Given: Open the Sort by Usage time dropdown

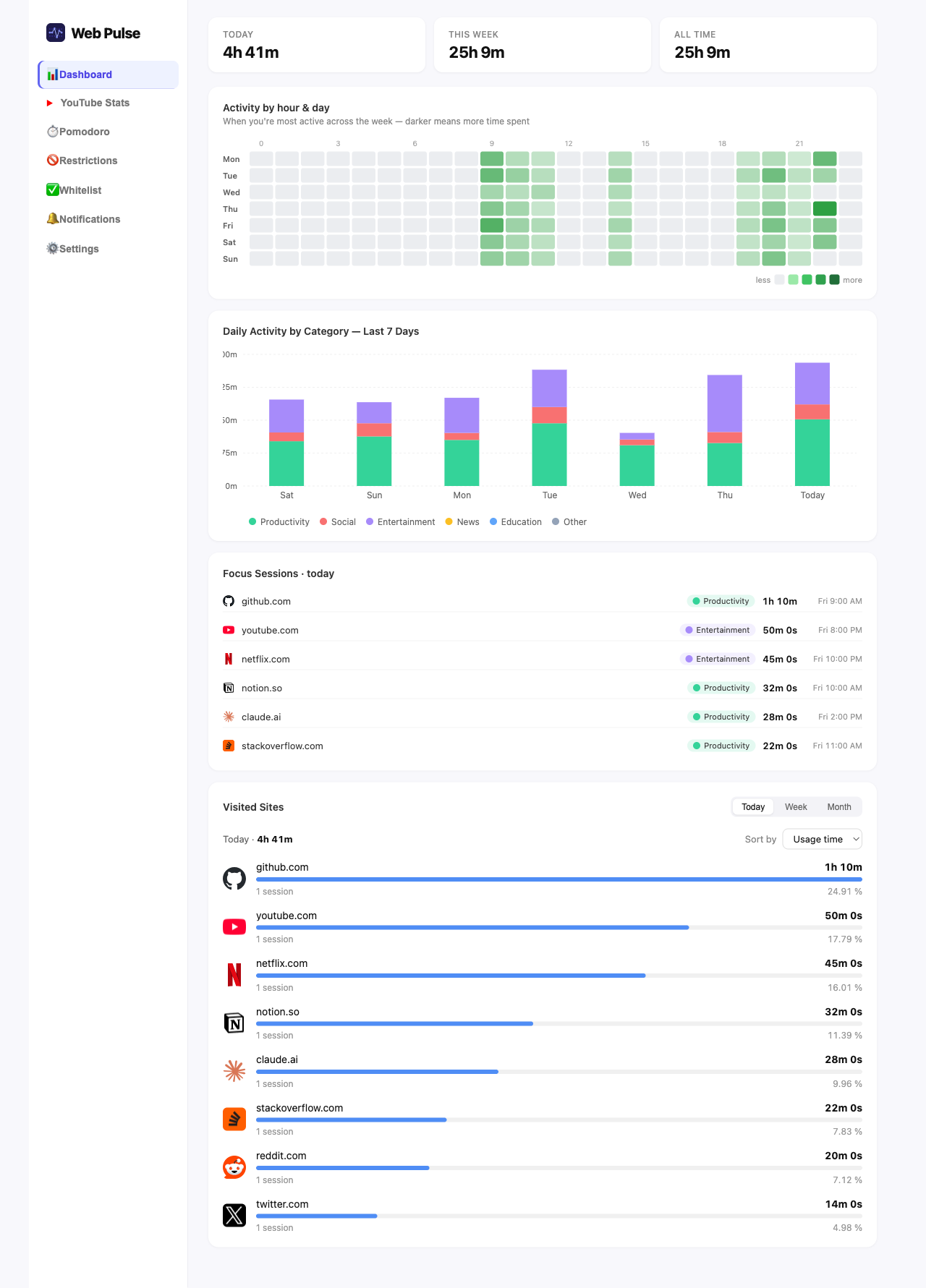Looking at the screenshot, I should click(823, 839).
